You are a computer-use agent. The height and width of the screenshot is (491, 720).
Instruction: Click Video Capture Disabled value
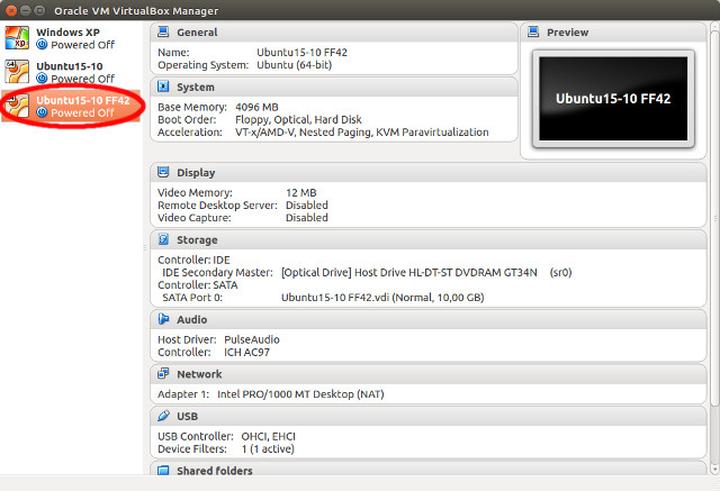307,218
